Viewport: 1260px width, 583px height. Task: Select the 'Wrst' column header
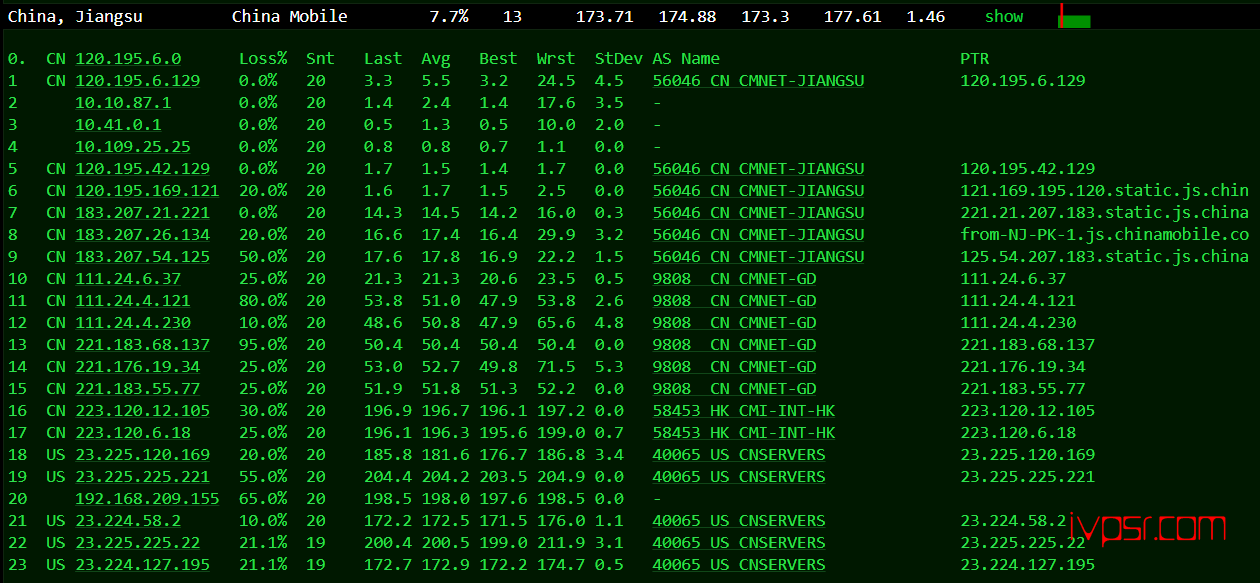click(x=556, y=59)
